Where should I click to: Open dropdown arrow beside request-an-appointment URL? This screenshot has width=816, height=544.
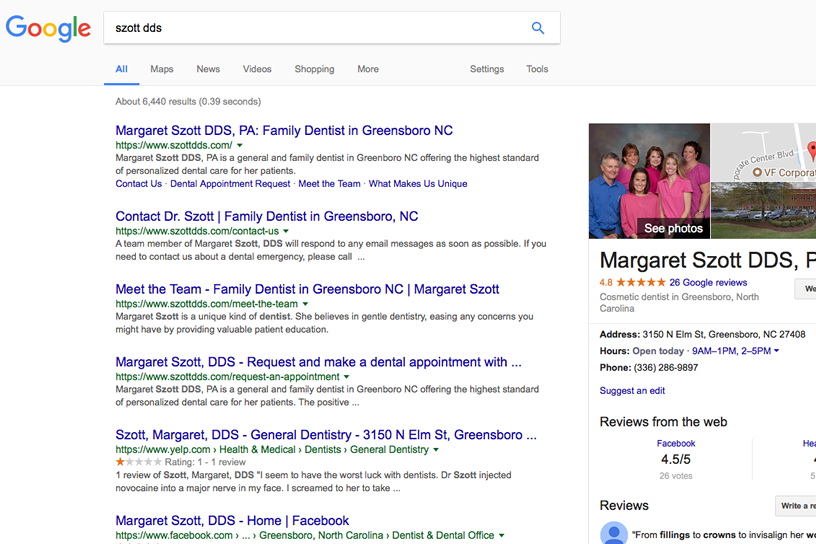tap(347, 377)
